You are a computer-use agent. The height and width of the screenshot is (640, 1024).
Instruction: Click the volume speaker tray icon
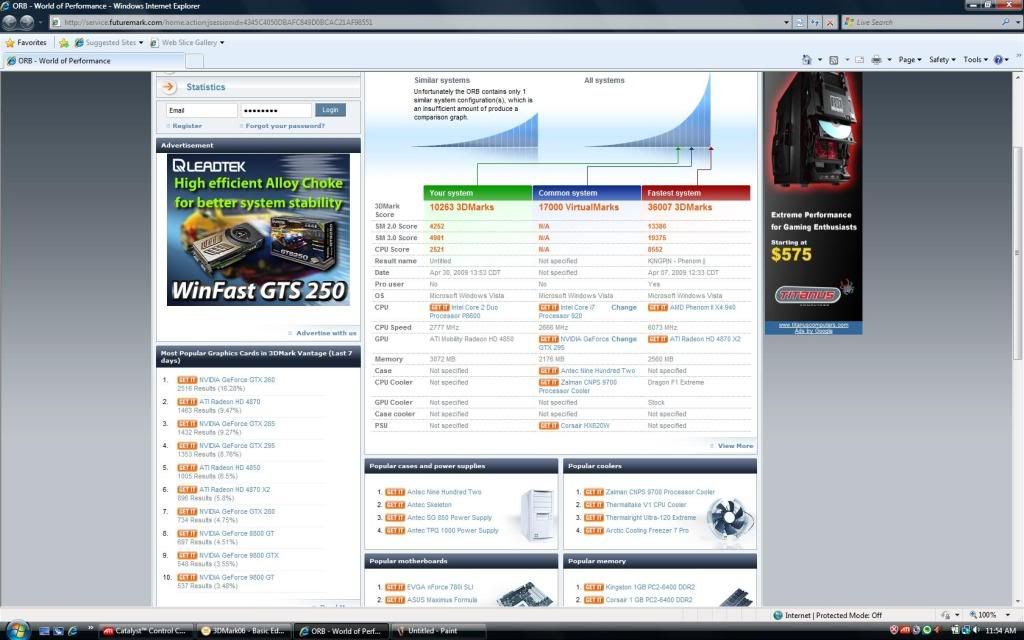[976, 630]
